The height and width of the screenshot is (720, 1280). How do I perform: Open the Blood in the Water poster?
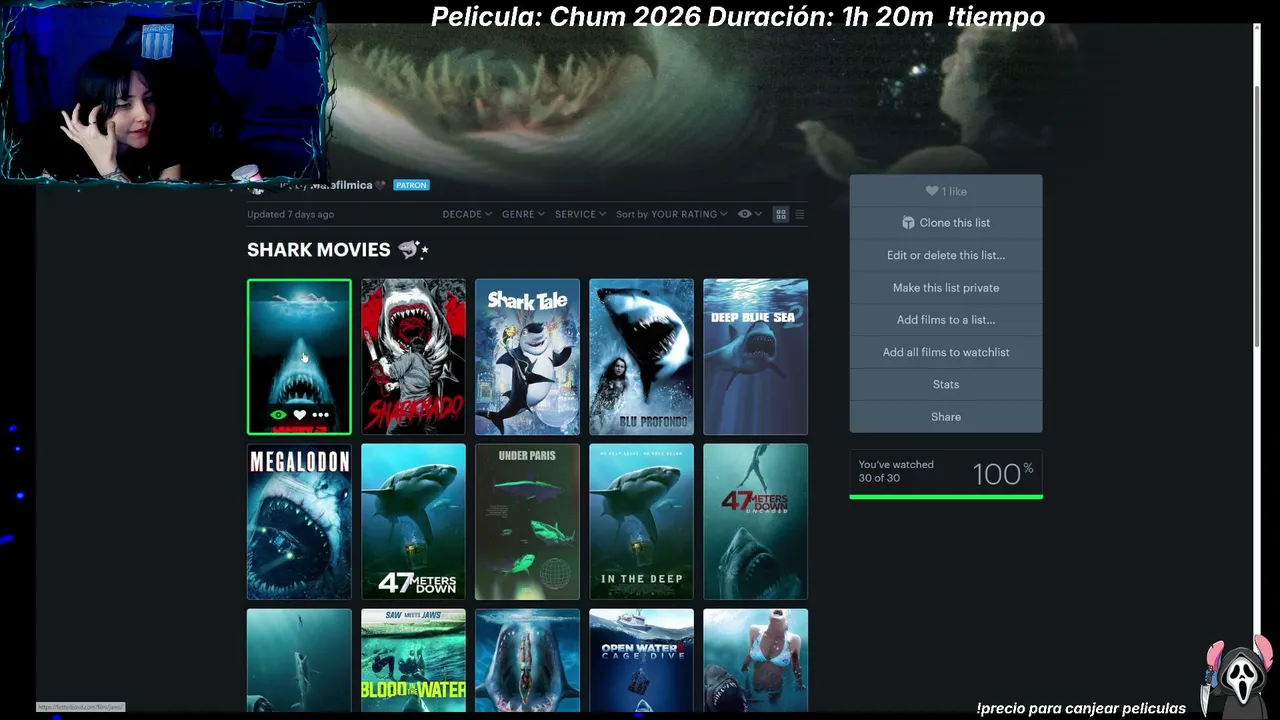413,660
